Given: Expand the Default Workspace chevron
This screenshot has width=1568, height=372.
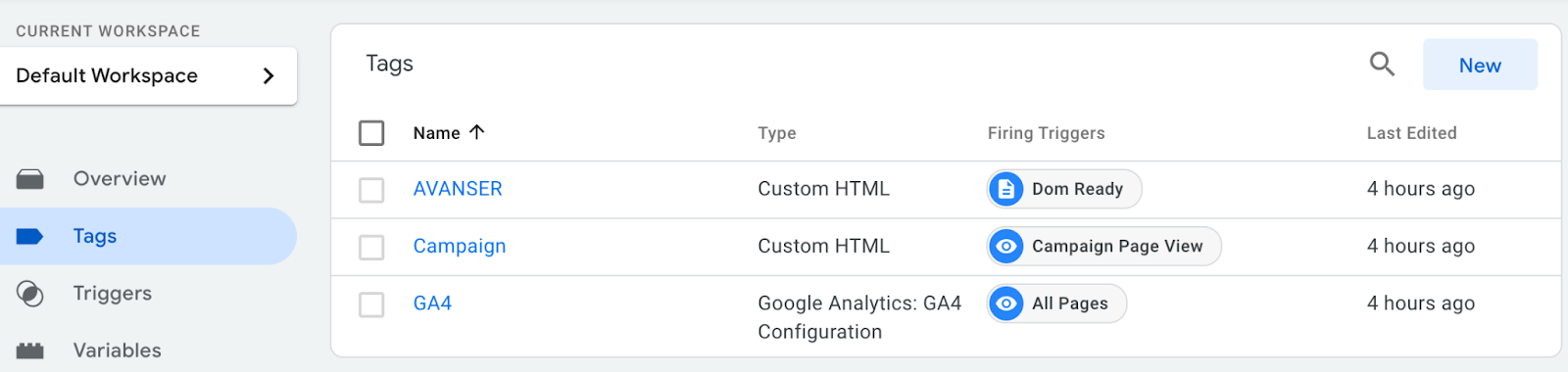Looking at the screenshot, I should [x=269, y=75].
